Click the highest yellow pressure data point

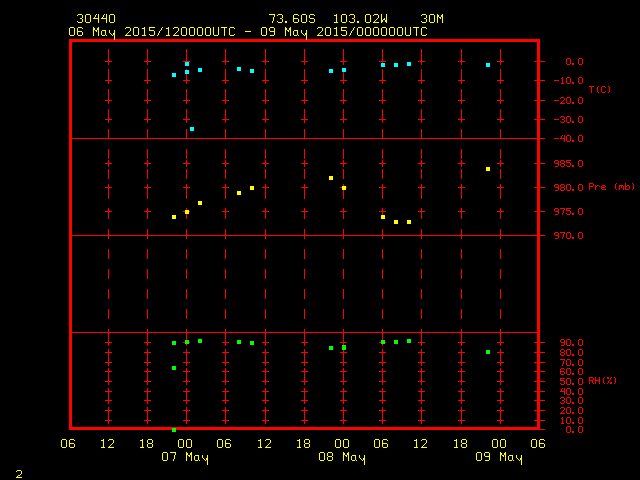point(488,169)
